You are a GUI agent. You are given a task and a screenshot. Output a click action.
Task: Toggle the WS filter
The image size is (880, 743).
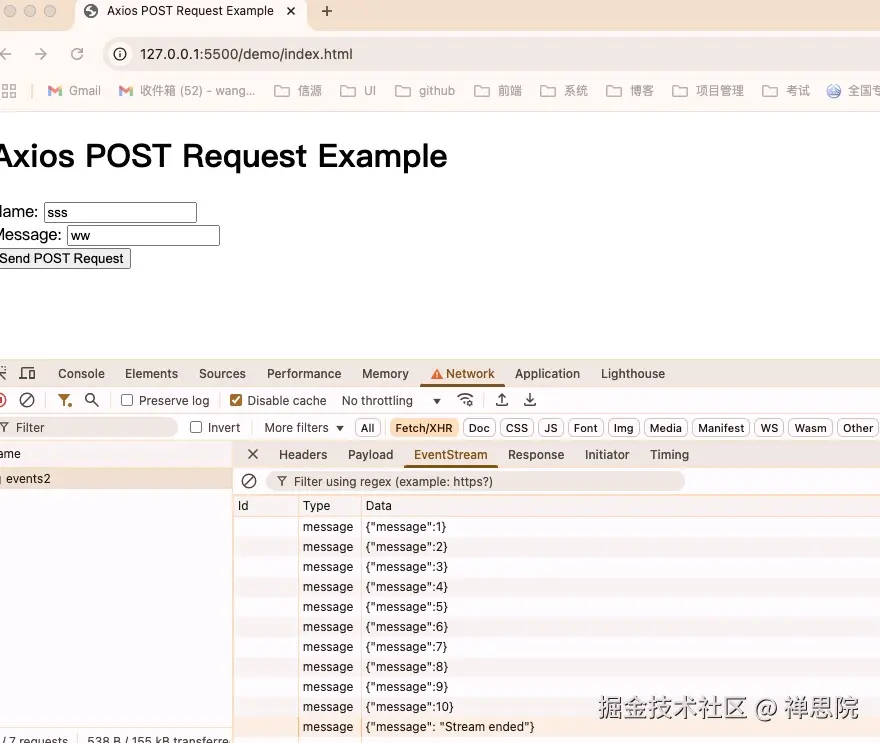click(769, 428)
